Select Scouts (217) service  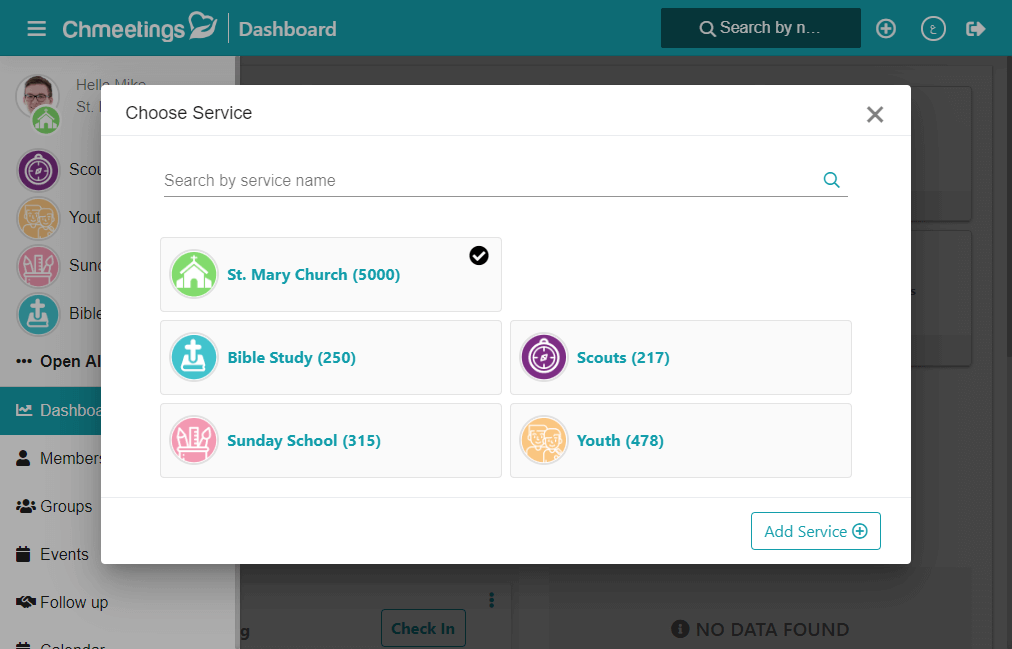(681, 357)
